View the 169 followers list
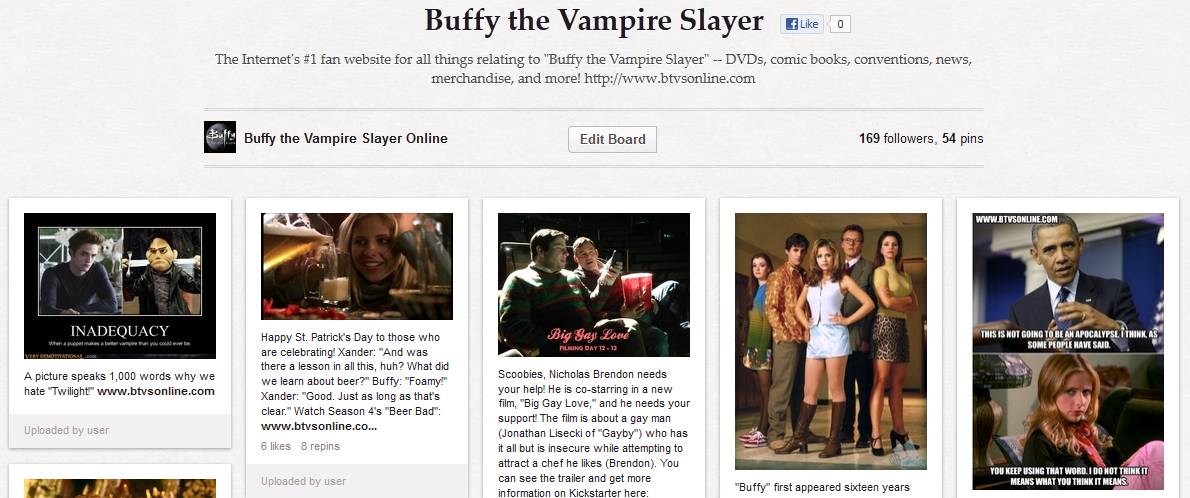 pyautogui.click(x=896, y=138)
